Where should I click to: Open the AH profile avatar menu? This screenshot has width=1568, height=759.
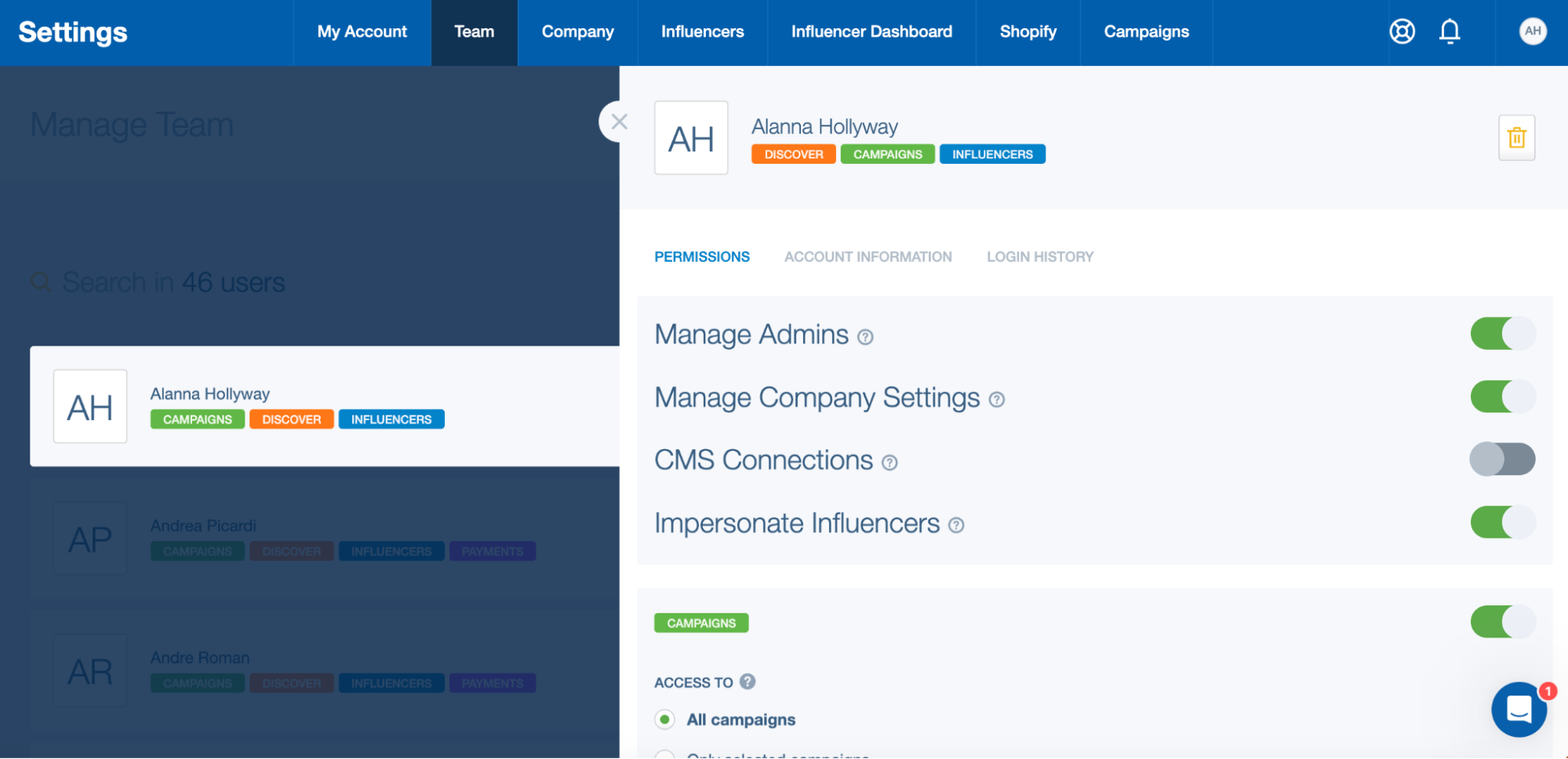tap(1532, 32)
